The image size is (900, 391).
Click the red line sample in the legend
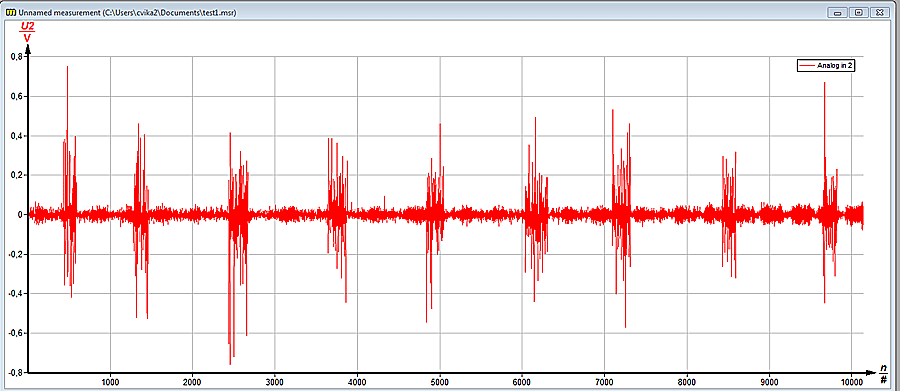(808, 66)
